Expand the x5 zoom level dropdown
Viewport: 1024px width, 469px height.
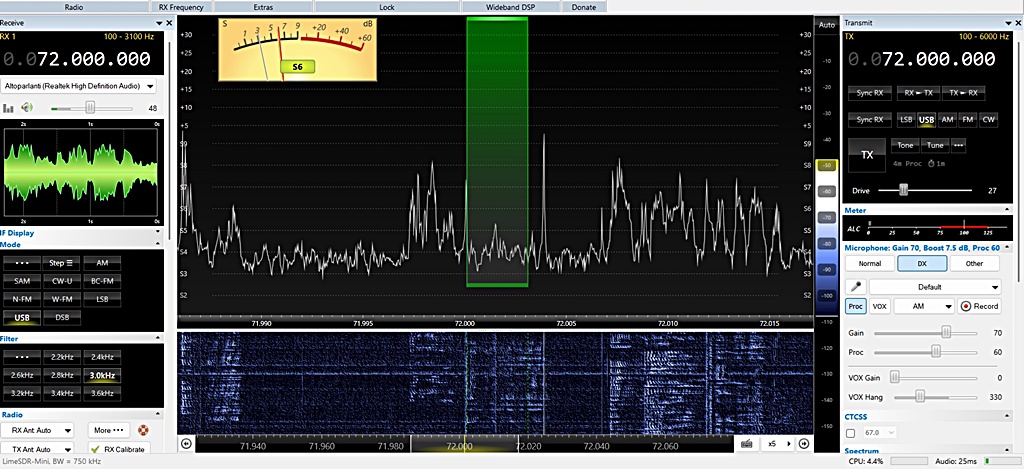click(x=777, y=443)
